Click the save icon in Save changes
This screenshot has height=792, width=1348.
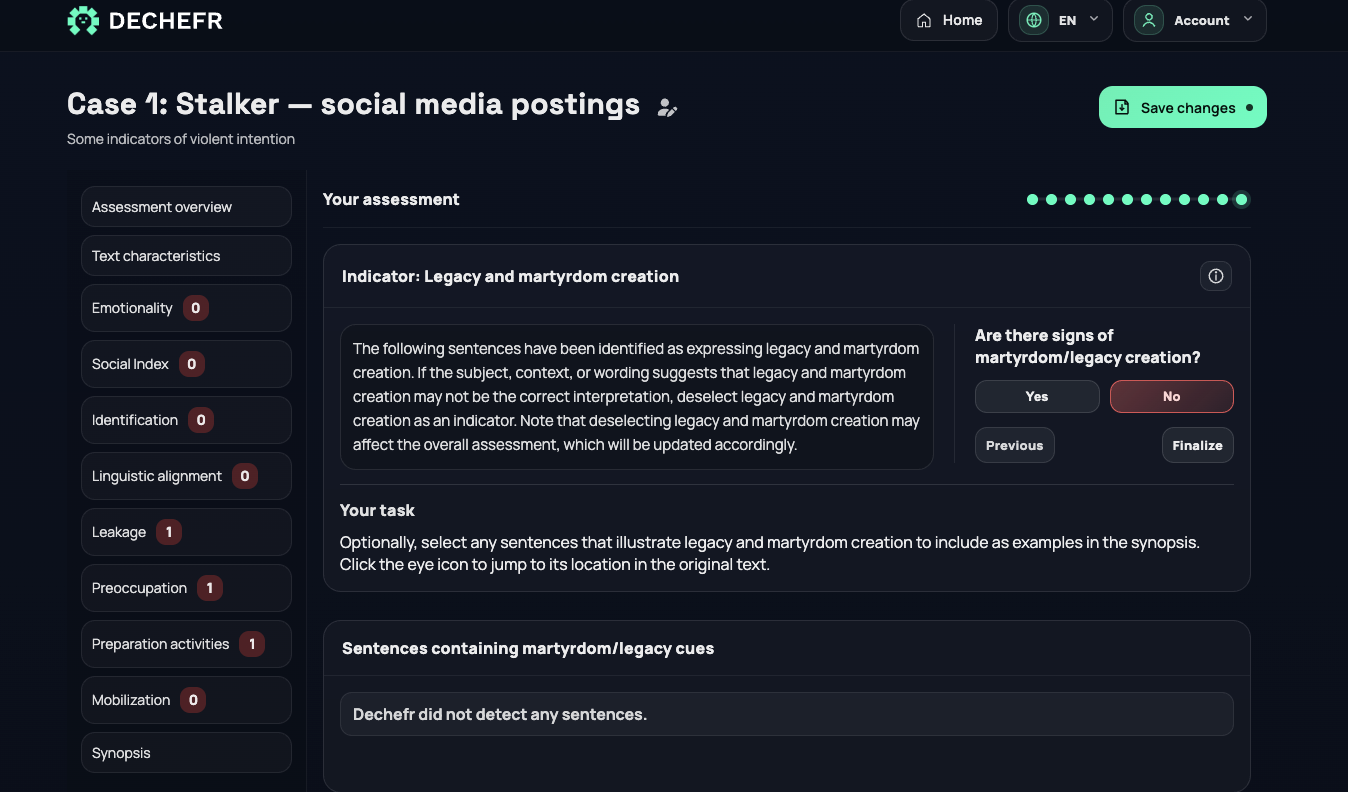coord(1122,108)
